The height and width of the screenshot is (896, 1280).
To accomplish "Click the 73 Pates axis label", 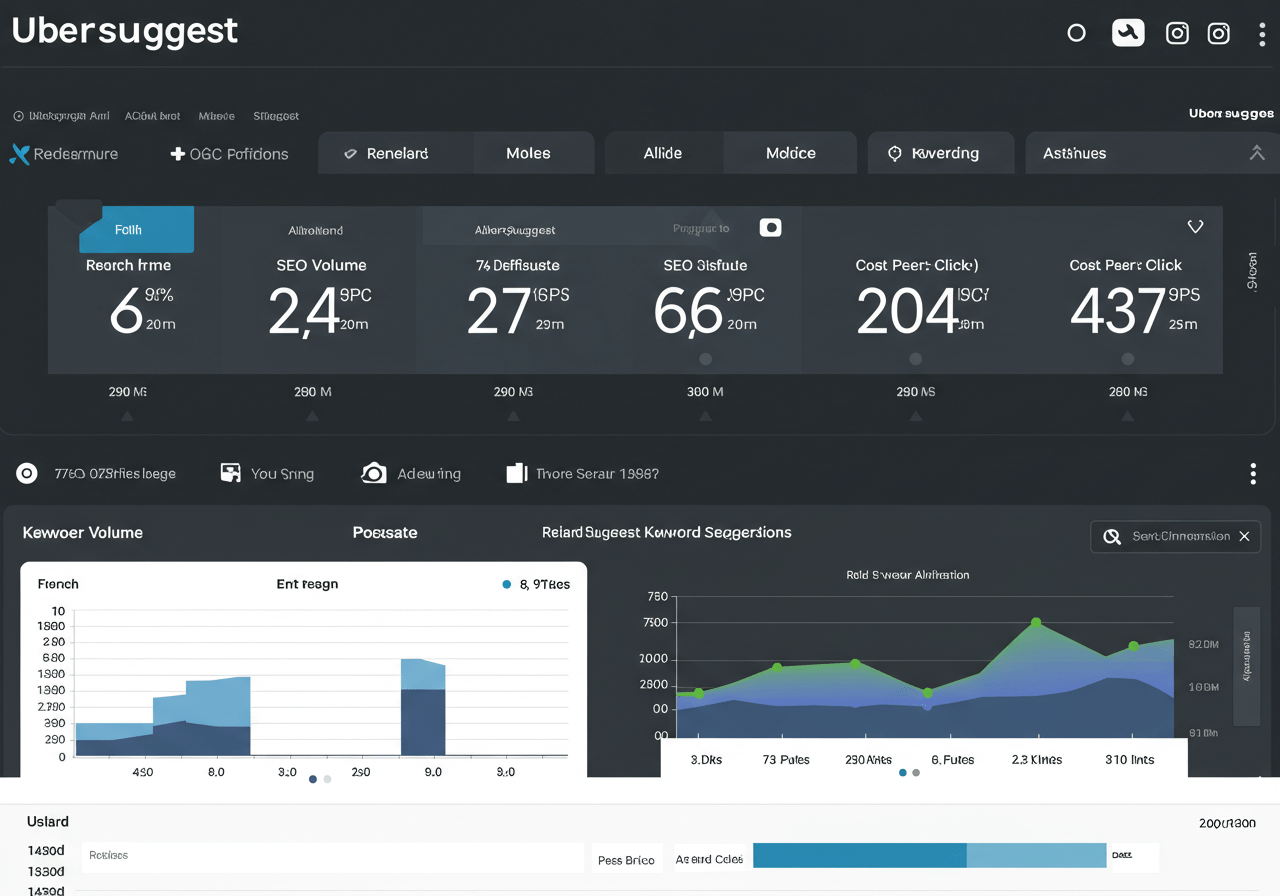I will [786, 760].
